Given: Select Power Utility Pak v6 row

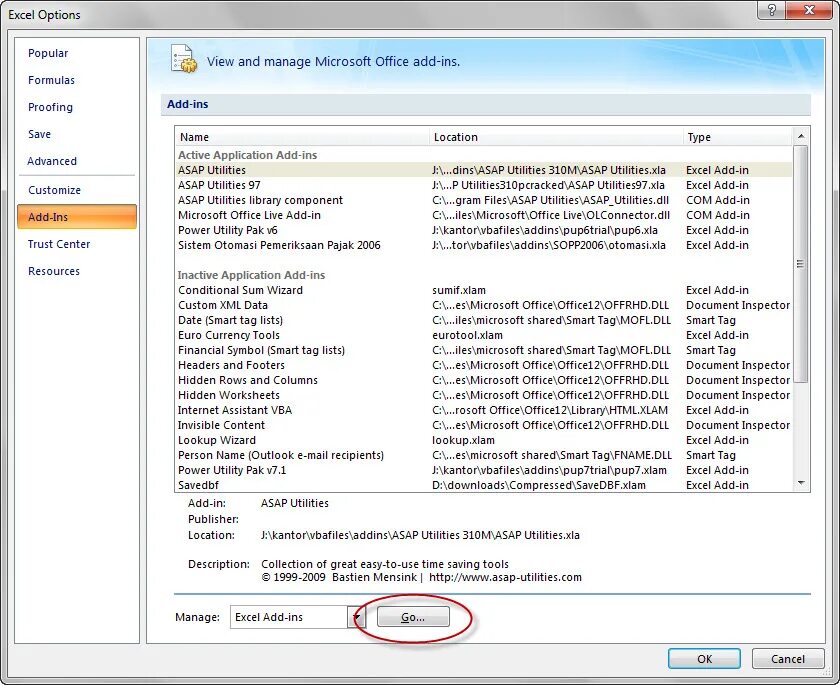Looking at the screenshot, I should (x=484, y=230).
